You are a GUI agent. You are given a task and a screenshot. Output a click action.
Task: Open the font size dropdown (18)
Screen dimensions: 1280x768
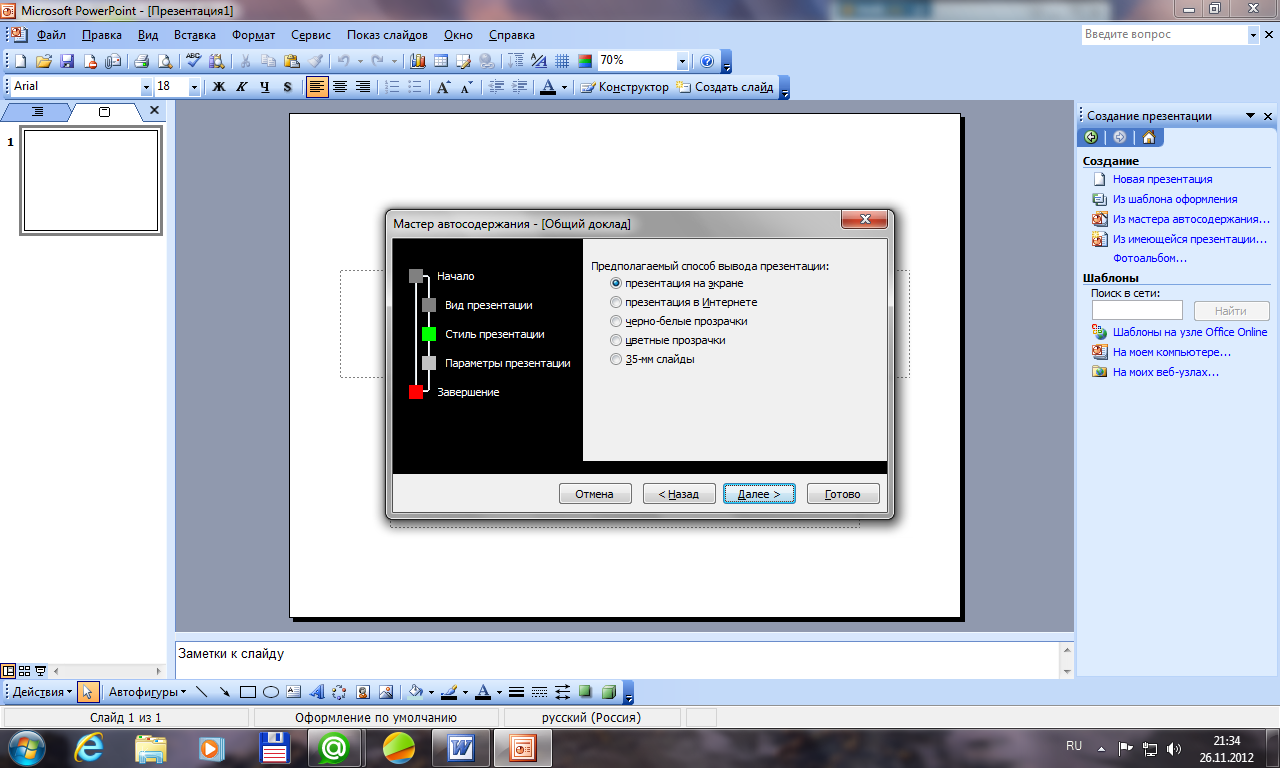(x=194, y=87)
